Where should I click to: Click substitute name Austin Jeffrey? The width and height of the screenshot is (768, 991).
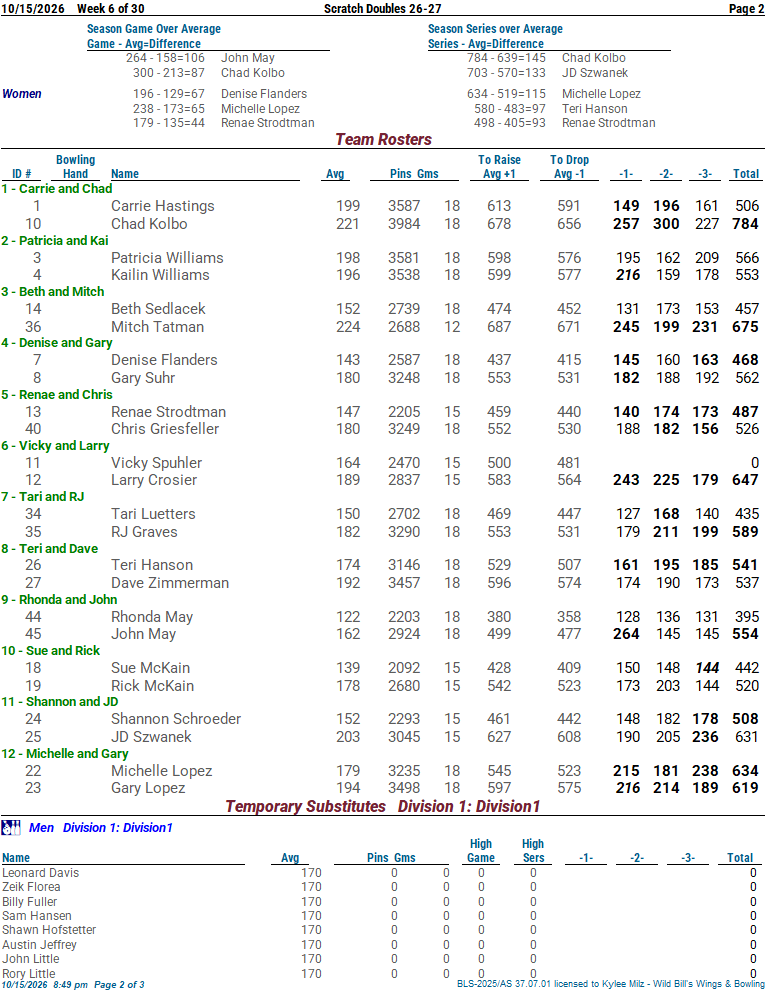39,945
